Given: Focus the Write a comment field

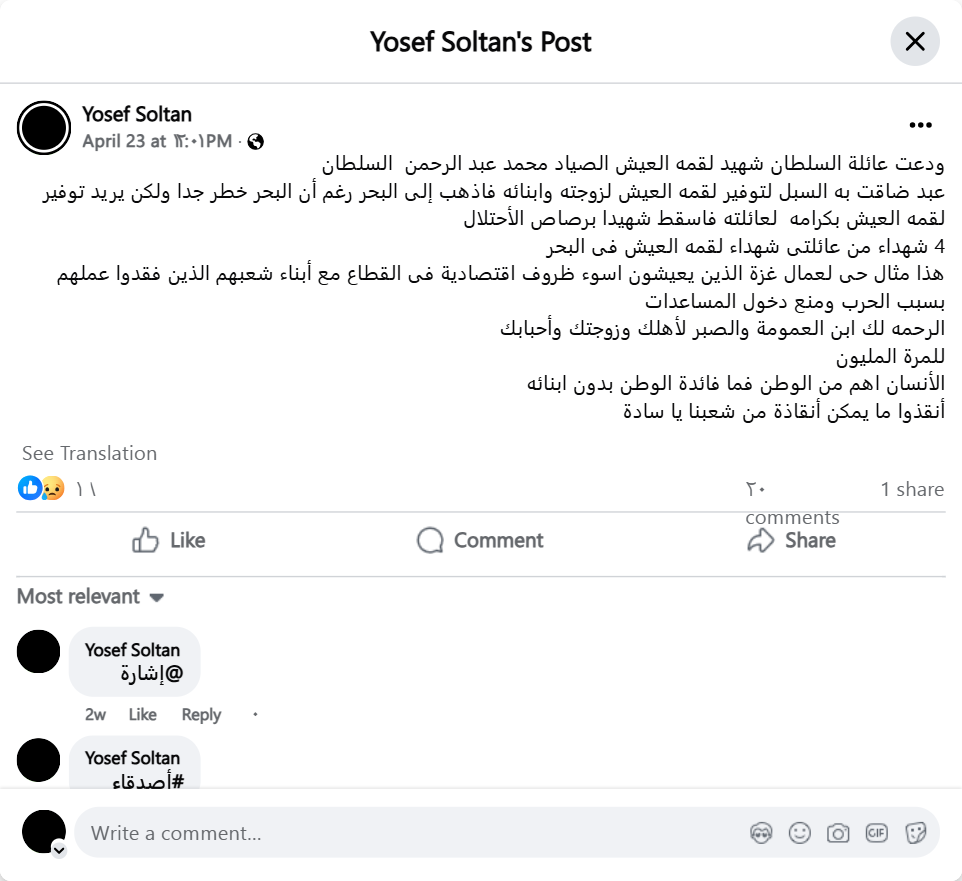Looking at the screenshot, I should pyautogui.click(x=400, y=833).
